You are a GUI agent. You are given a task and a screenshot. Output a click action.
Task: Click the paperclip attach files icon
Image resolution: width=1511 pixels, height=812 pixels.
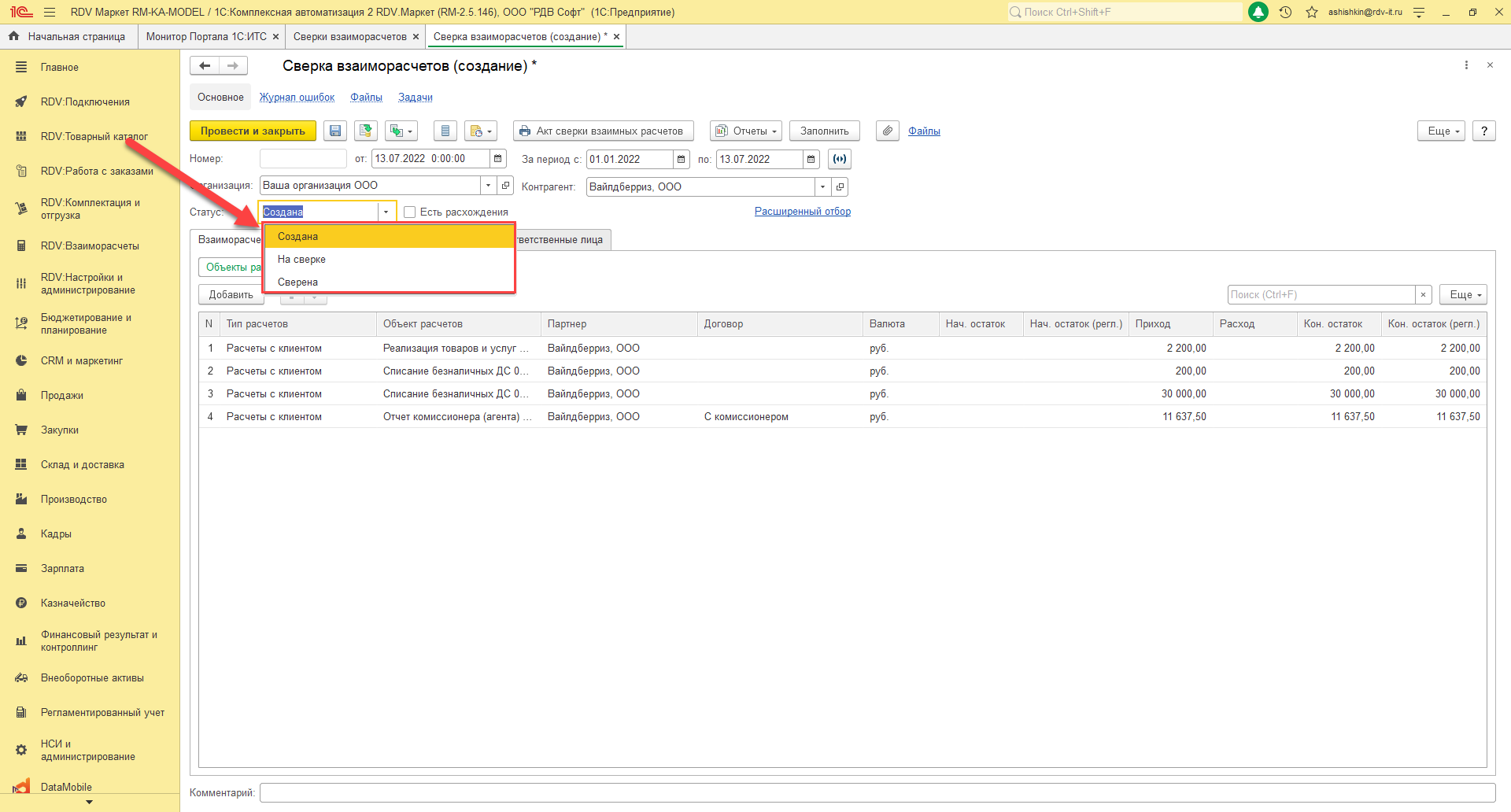887,131
